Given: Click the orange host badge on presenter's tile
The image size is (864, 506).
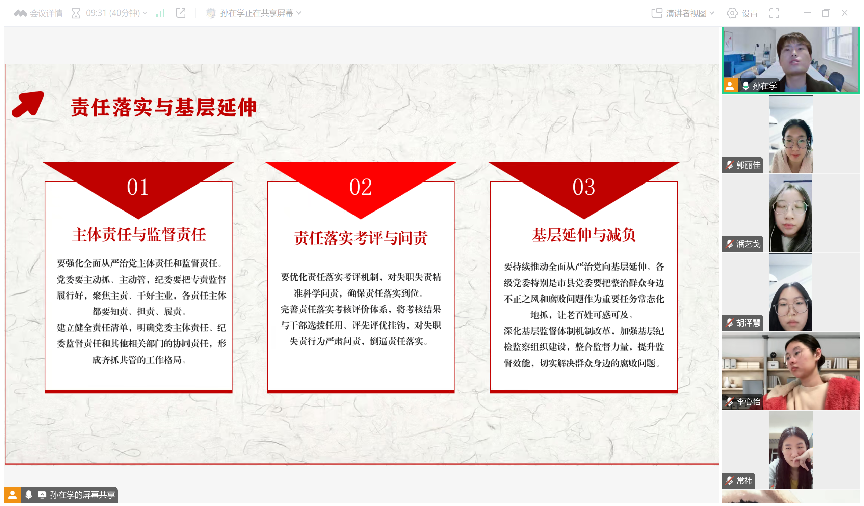Looking at the screenshot, I should tap(731, 86).
